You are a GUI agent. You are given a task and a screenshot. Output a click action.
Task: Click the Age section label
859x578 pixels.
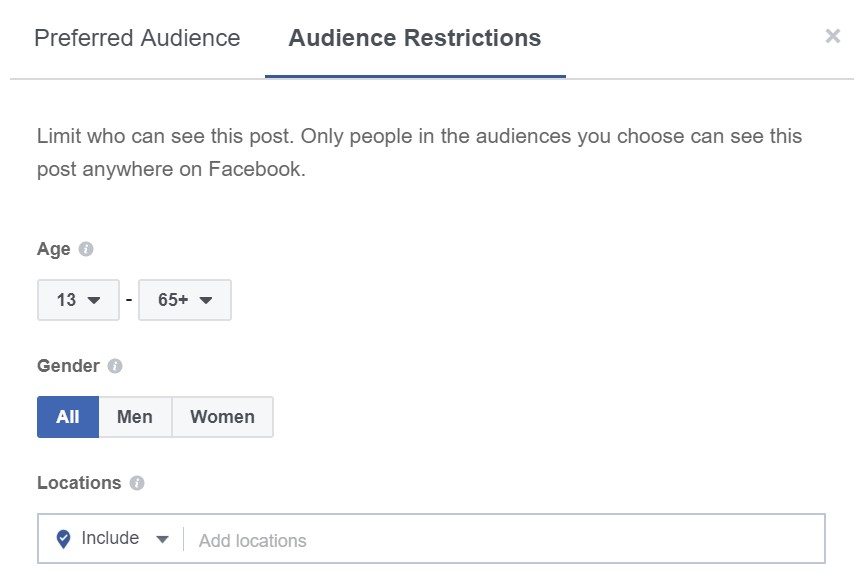(54, 249)
